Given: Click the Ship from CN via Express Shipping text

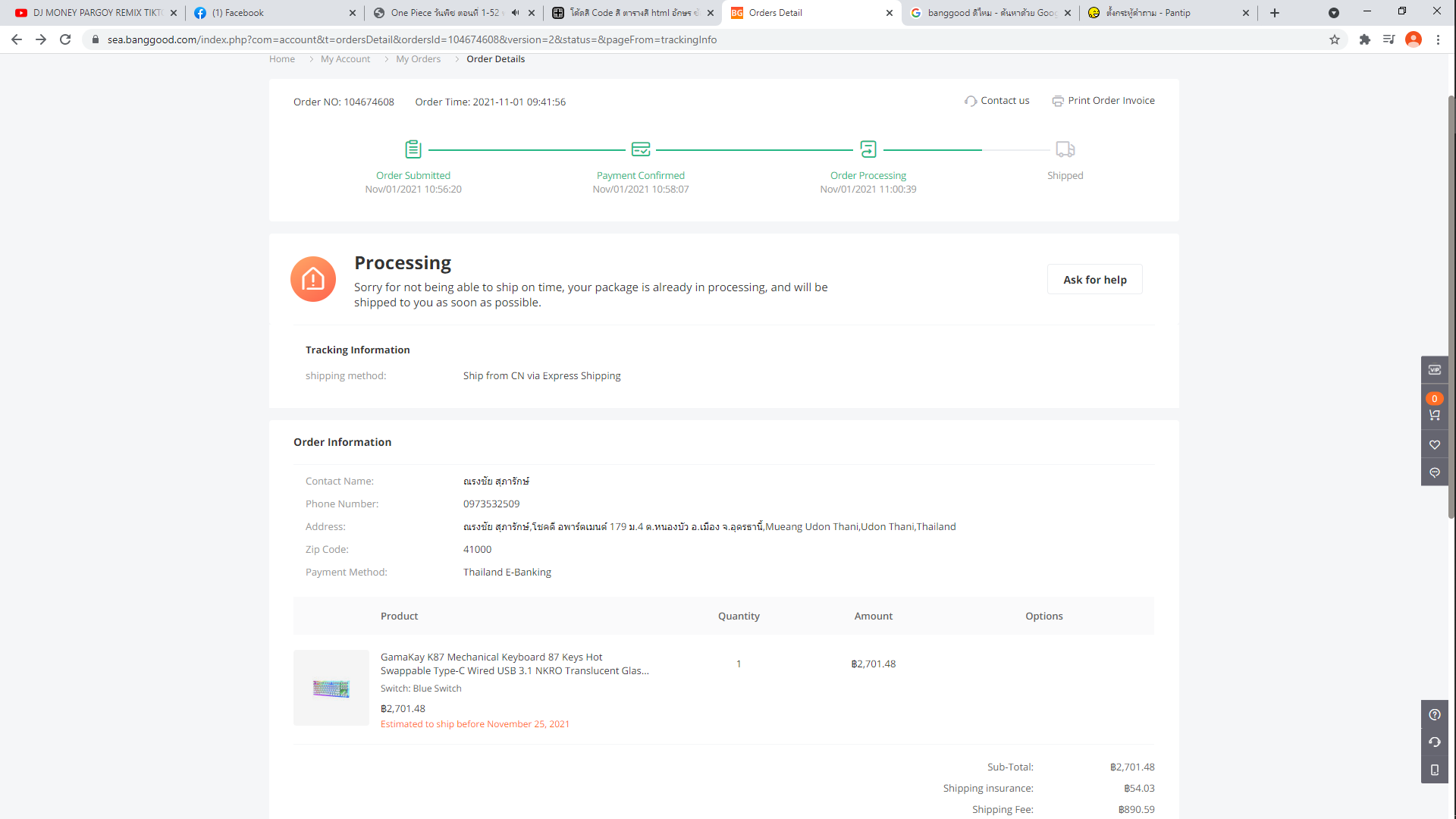Looking at the screenshot, I should click(541, 376).
